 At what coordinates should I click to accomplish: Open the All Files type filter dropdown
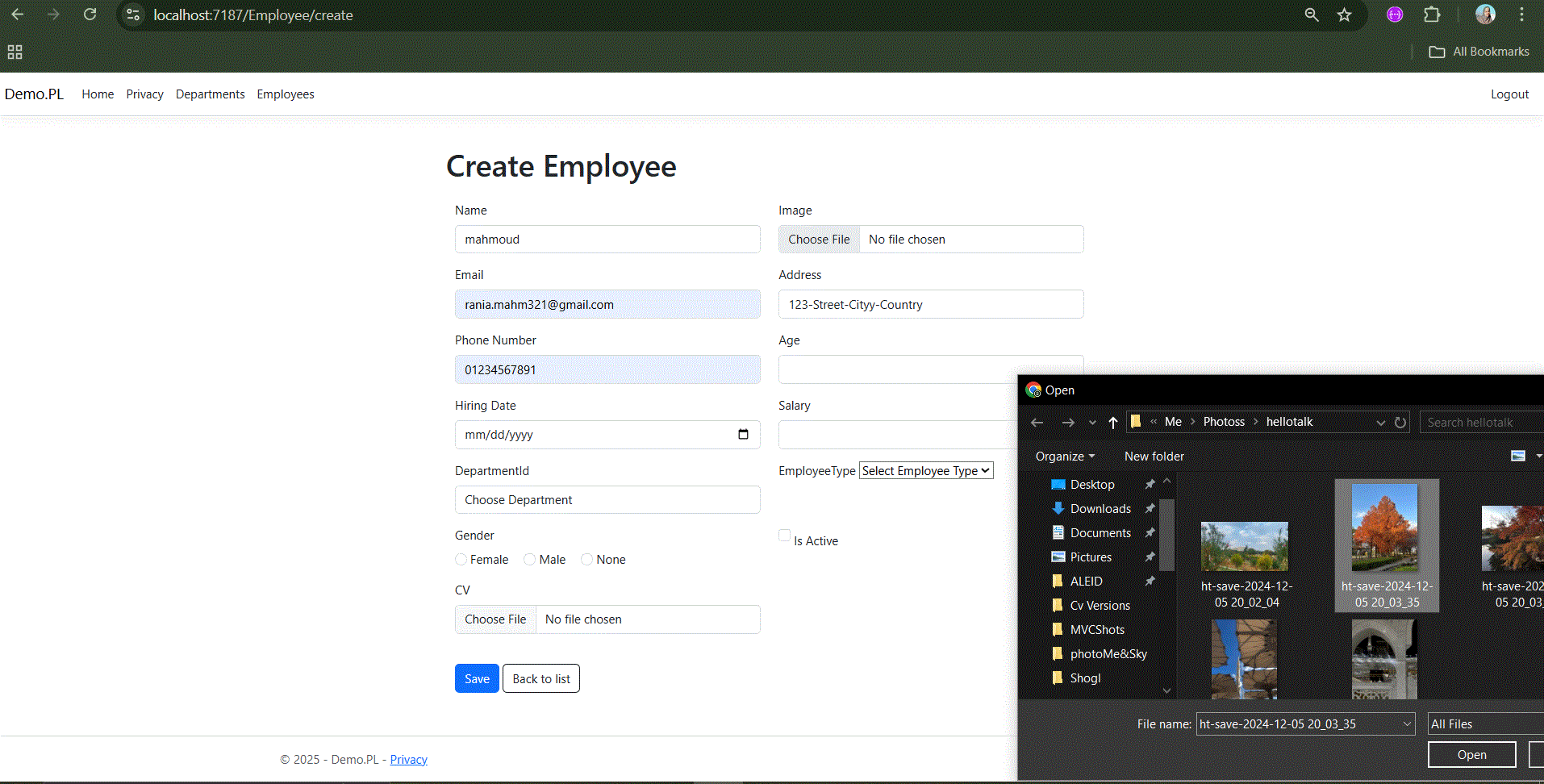[x=1485, y=724]
